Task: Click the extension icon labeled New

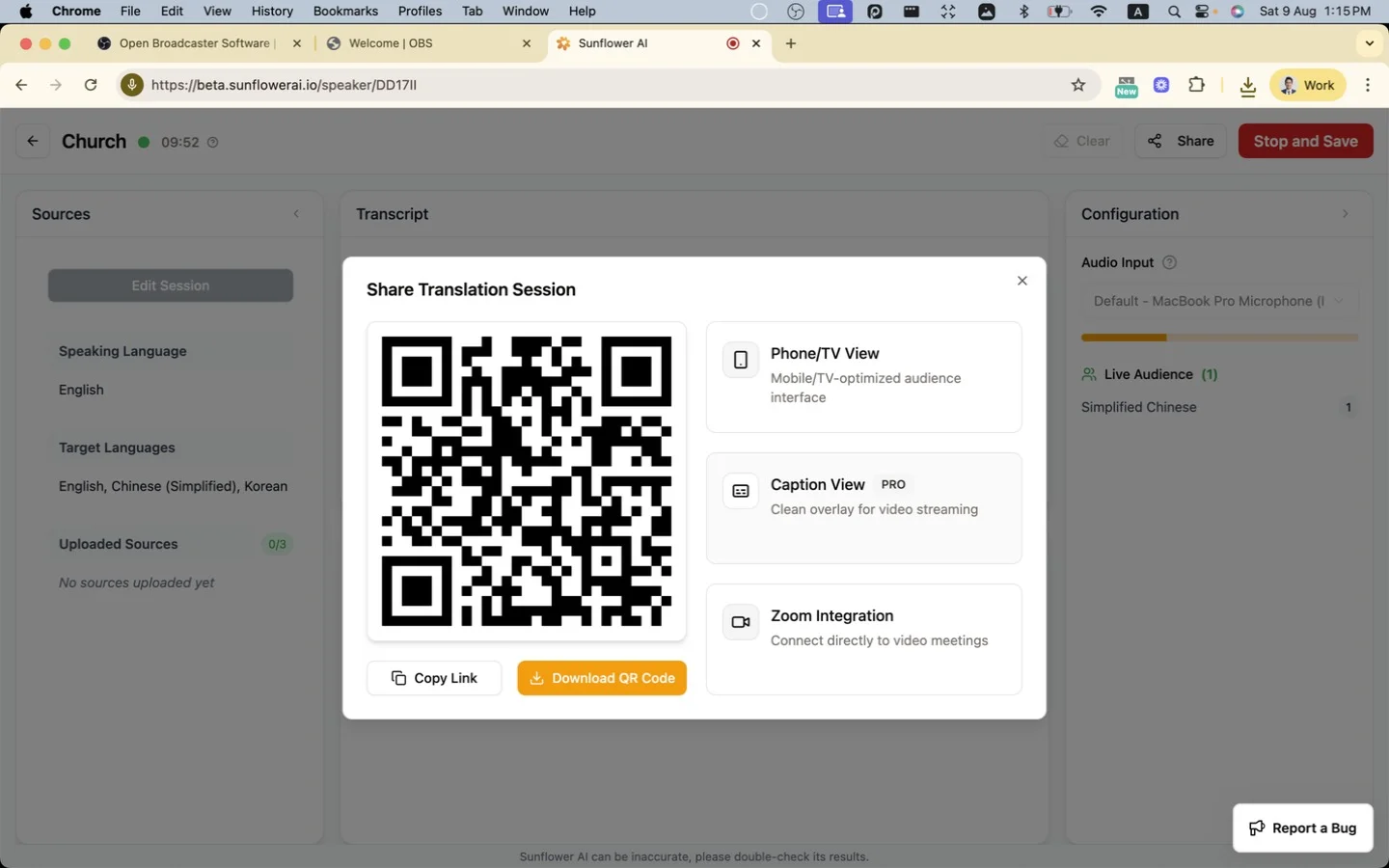Action: 1127,86
